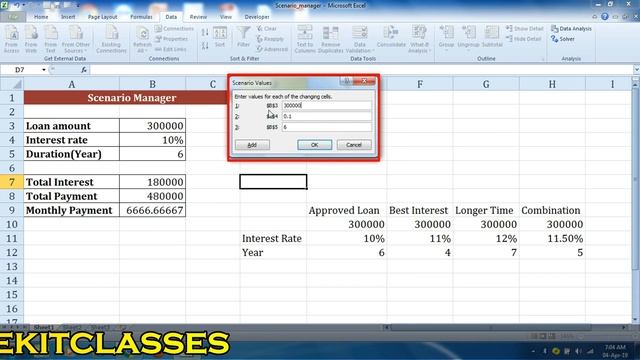
Task: Click the Consolidate icon
Action: coord(391,37)
